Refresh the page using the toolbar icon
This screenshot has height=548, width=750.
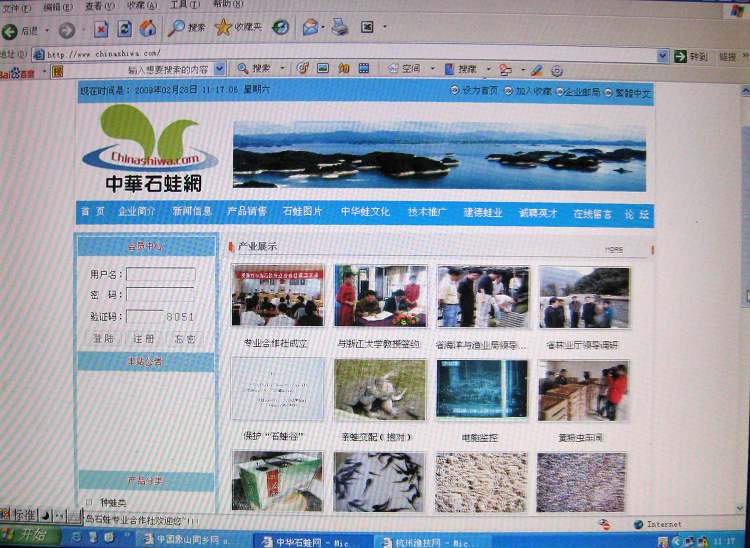click(x=125, y=29)
